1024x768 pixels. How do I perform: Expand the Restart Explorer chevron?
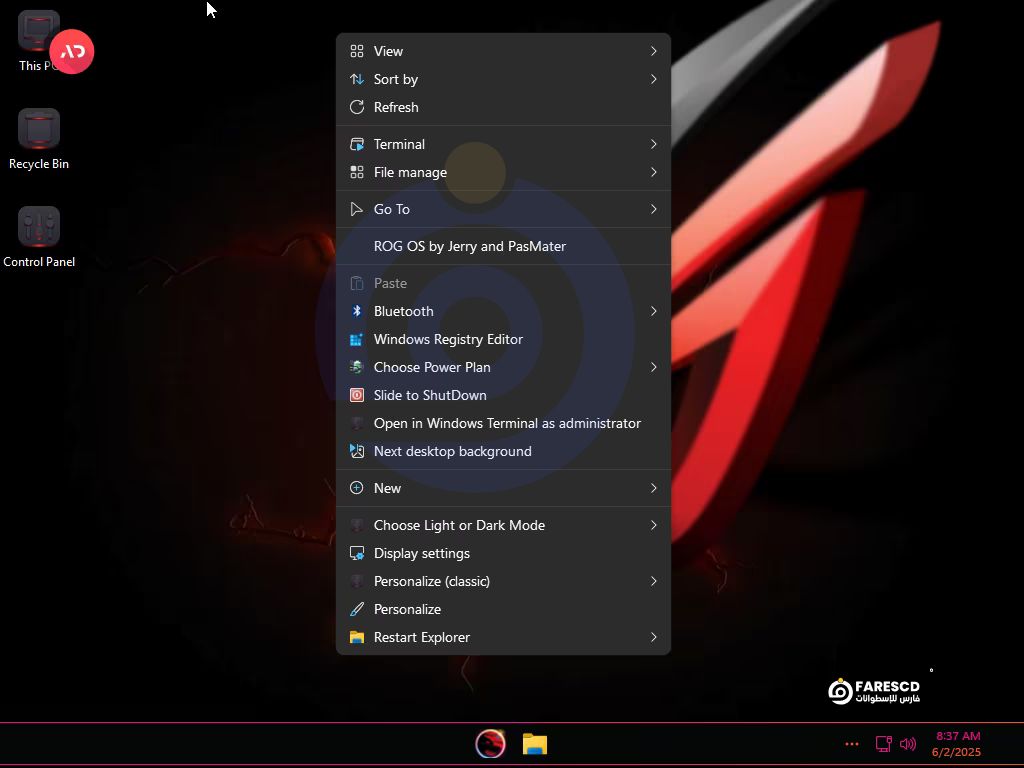[654, 637]
